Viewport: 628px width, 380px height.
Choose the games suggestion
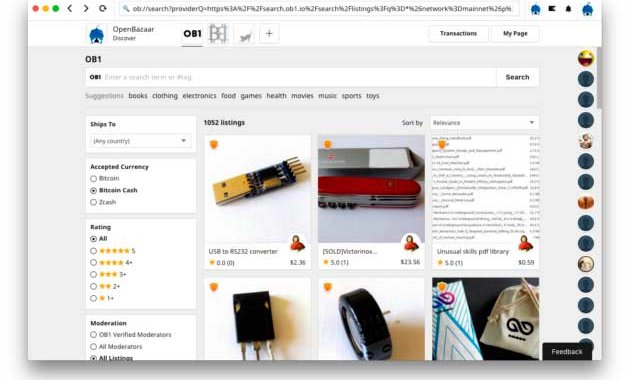[x=251, y=96]
